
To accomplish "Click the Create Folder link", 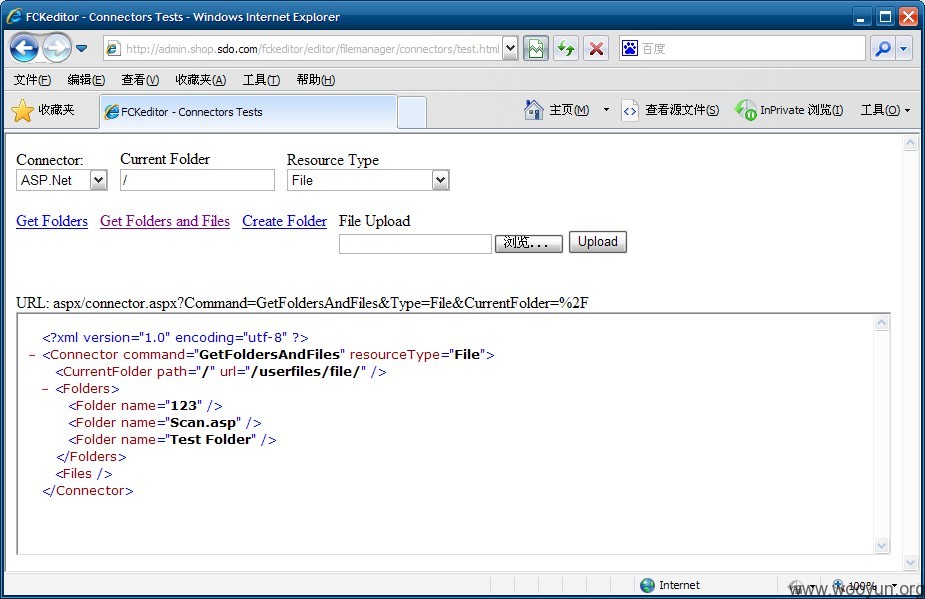I will point(284,221).
